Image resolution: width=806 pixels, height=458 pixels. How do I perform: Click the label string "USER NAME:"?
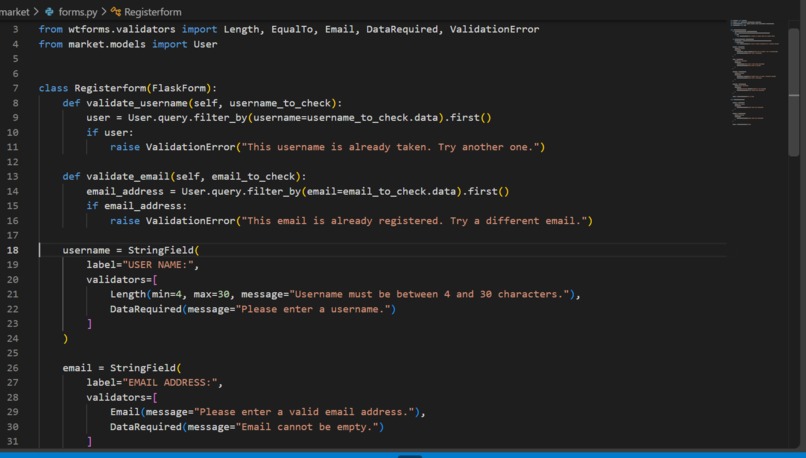coord(158,265)
